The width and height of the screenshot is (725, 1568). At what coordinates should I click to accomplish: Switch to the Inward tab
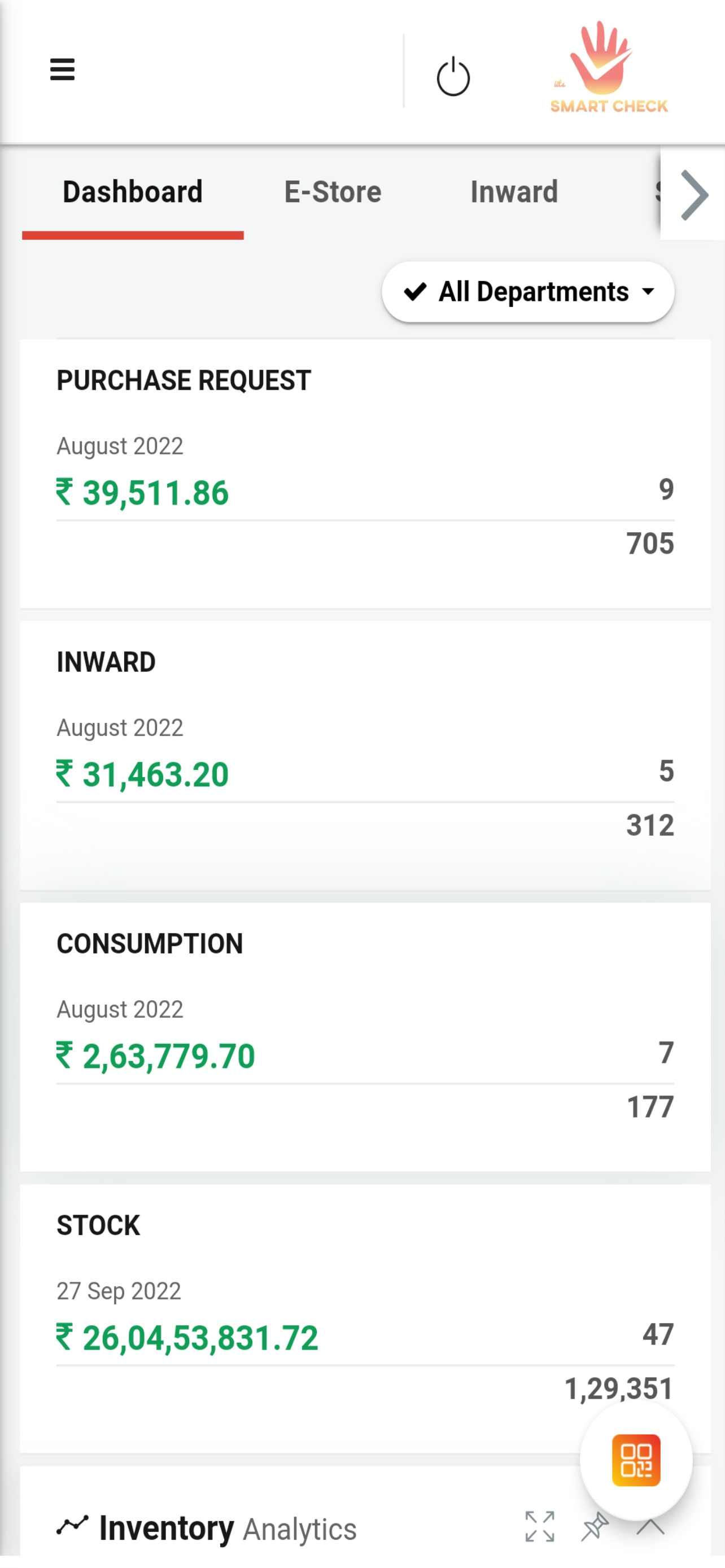[x=514, y=192]
